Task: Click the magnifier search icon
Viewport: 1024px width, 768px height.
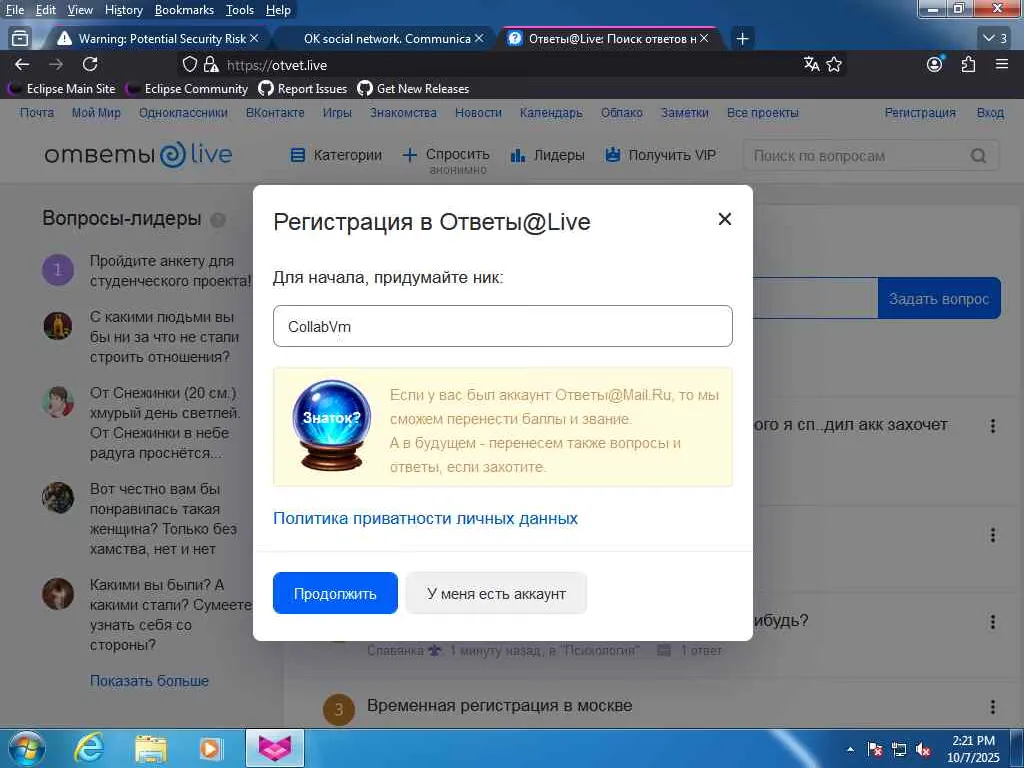Action: [978, 155]
